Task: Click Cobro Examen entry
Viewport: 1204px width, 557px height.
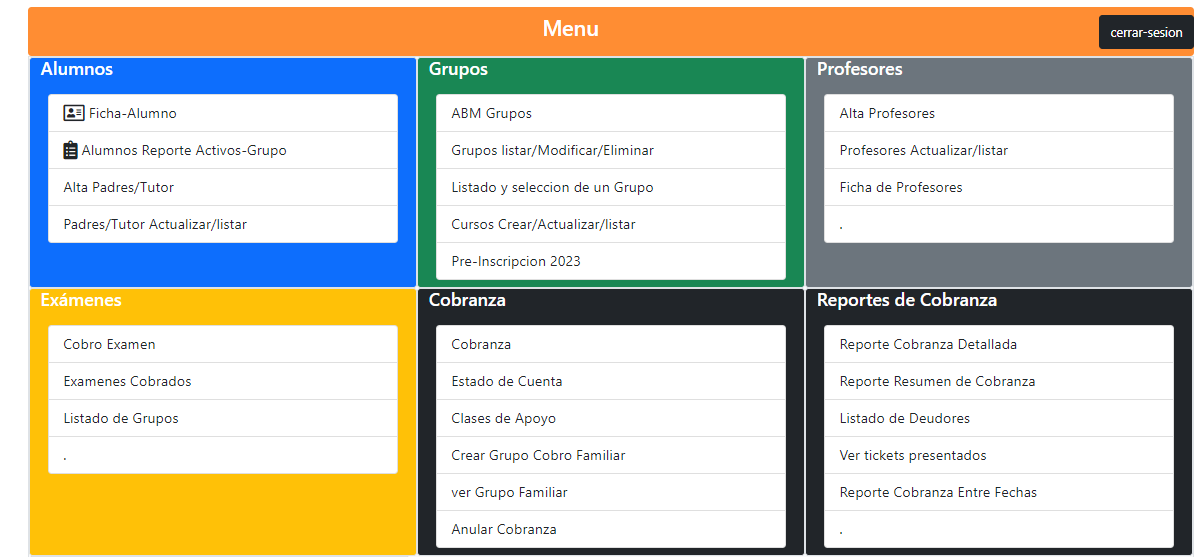Action: point(109,344)
